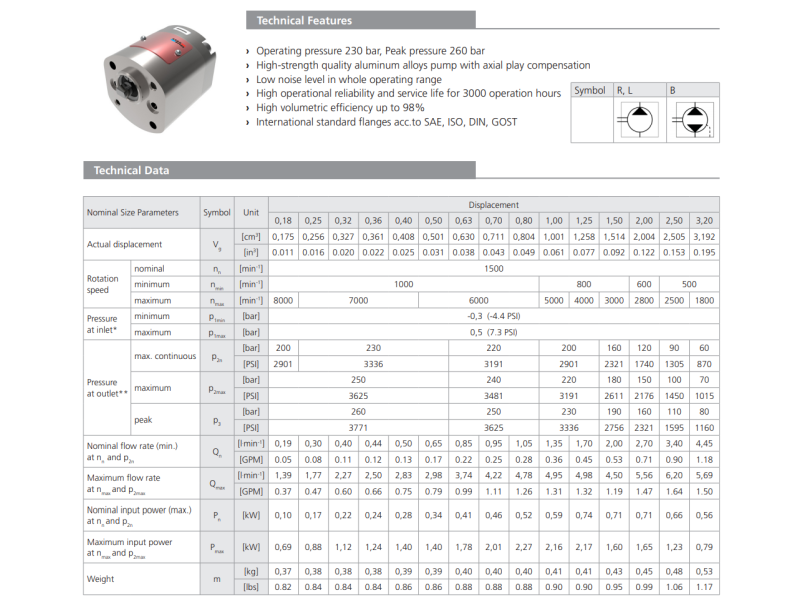Image resolution: width=800 pixels, height=600 pixels.
Task: Select the High volumetric efficiency bullet line
Action: coord(340,108)
